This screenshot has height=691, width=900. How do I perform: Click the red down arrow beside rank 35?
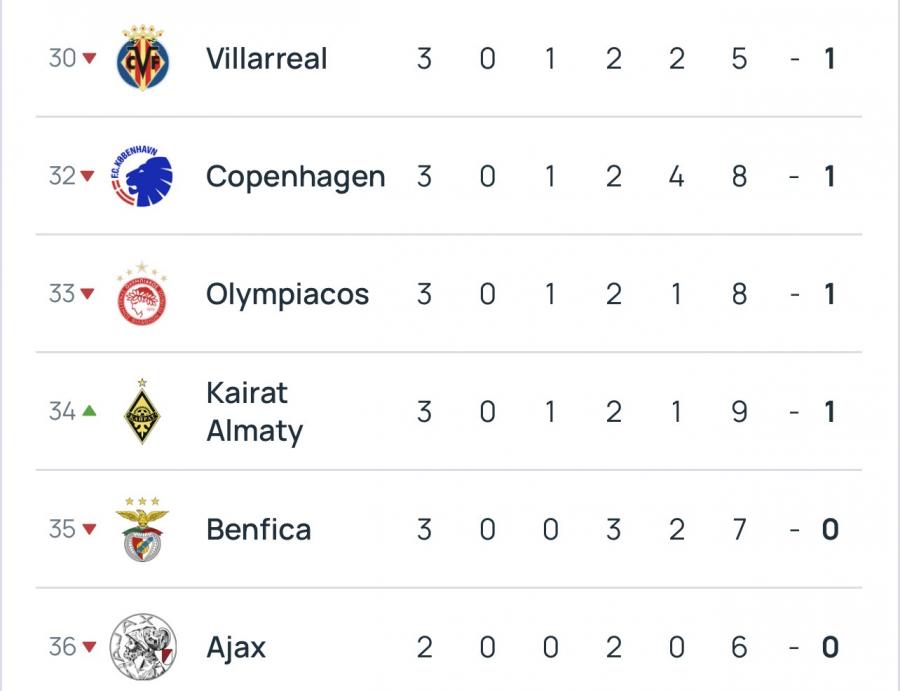click(x=89, y=529)
